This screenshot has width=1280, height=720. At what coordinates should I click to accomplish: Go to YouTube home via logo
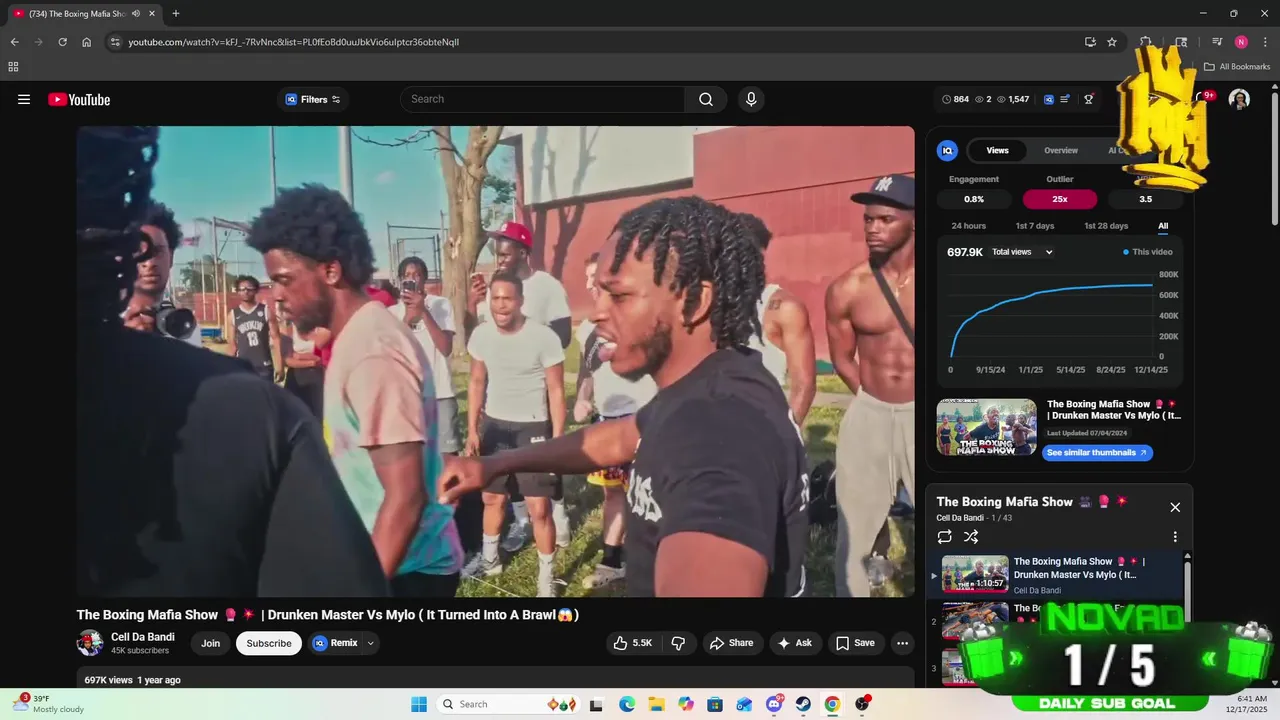point(79,99)
